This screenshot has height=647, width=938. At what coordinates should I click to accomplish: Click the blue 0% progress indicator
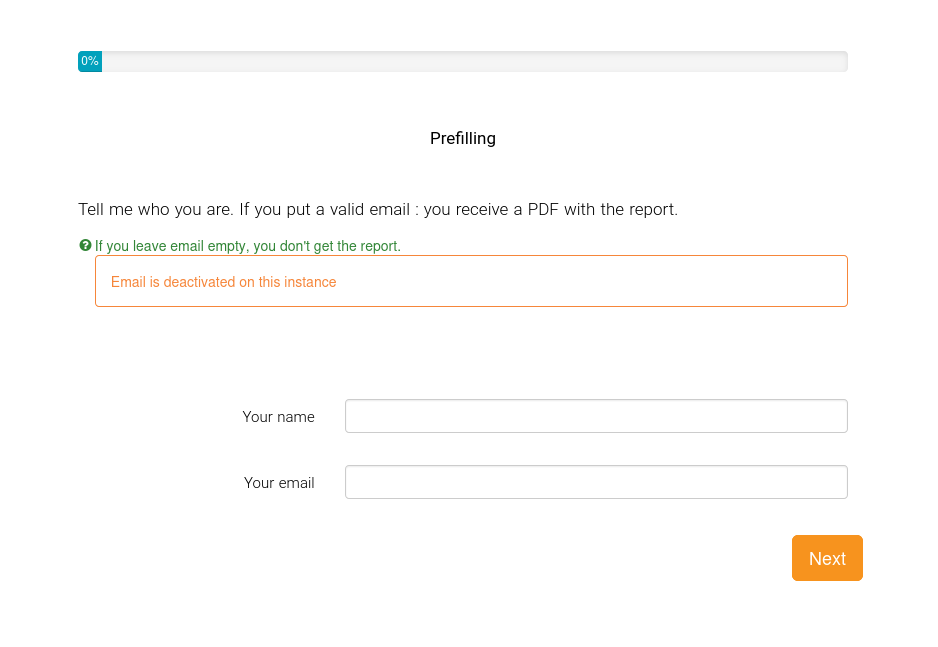(x=90, y=61)
